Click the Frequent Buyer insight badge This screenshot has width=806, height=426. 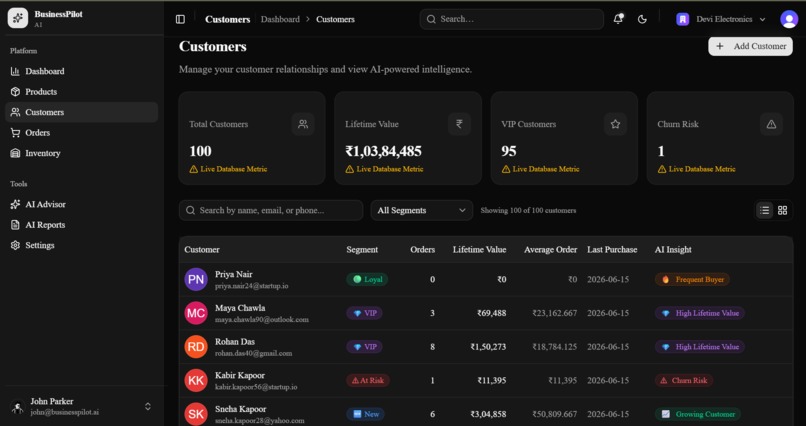click(x=692, y=280)
